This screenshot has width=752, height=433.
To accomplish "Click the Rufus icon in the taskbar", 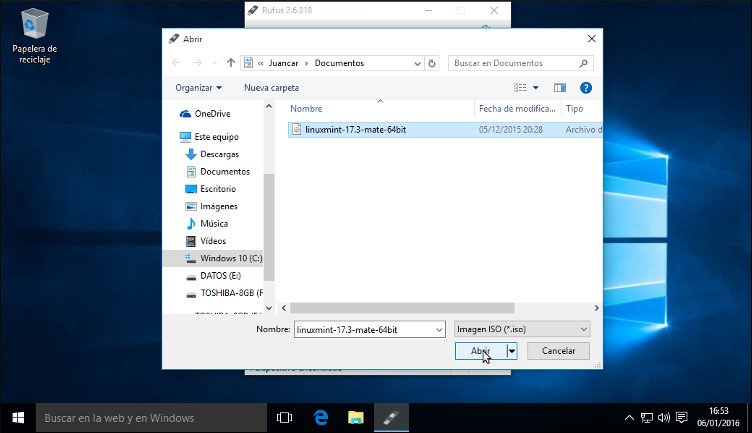I will pos(391,418).
